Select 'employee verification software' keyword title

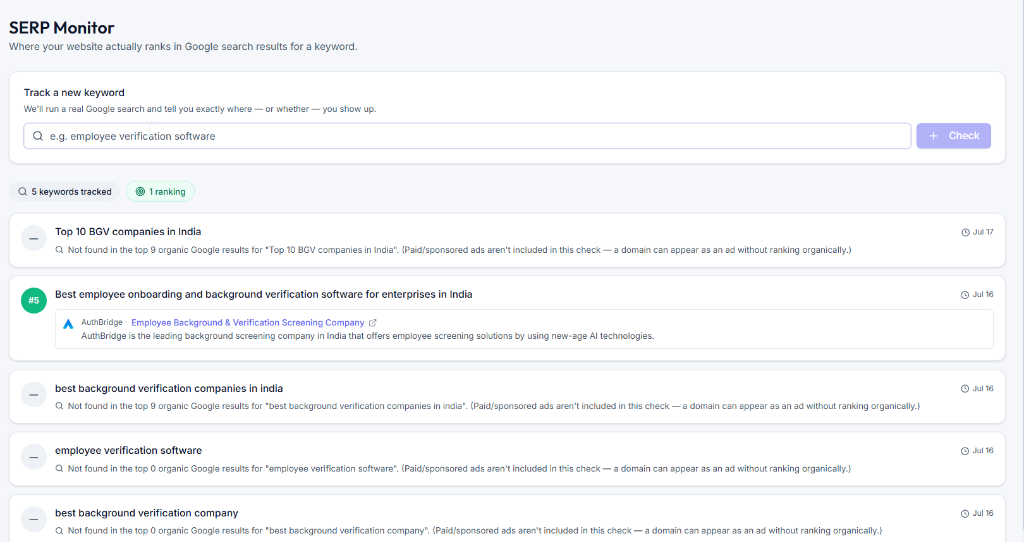click(x=128, y=451)
